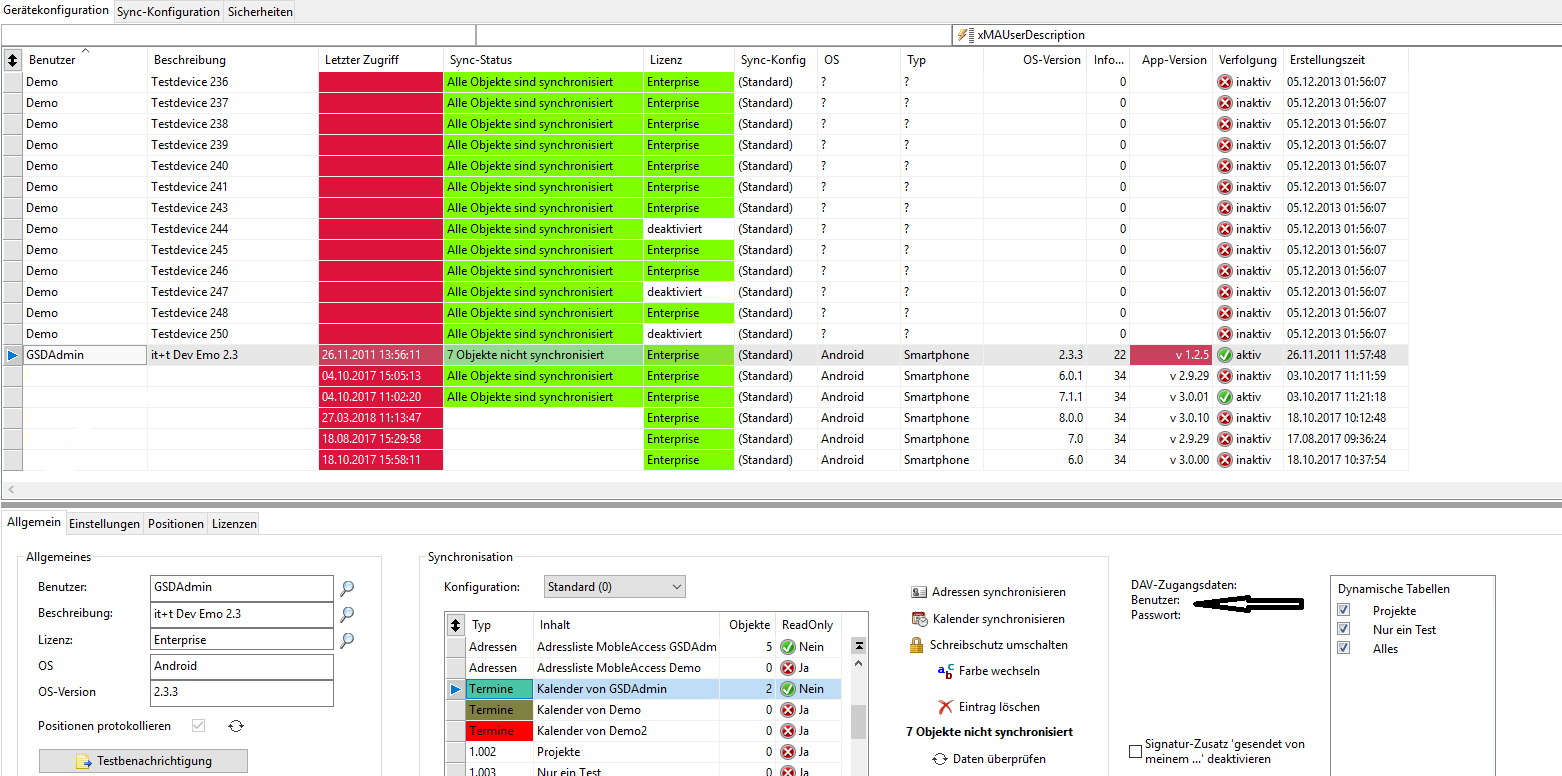
Task: Click green aktiv icon in v 3.0.01 row
Action: [1225, 397]
